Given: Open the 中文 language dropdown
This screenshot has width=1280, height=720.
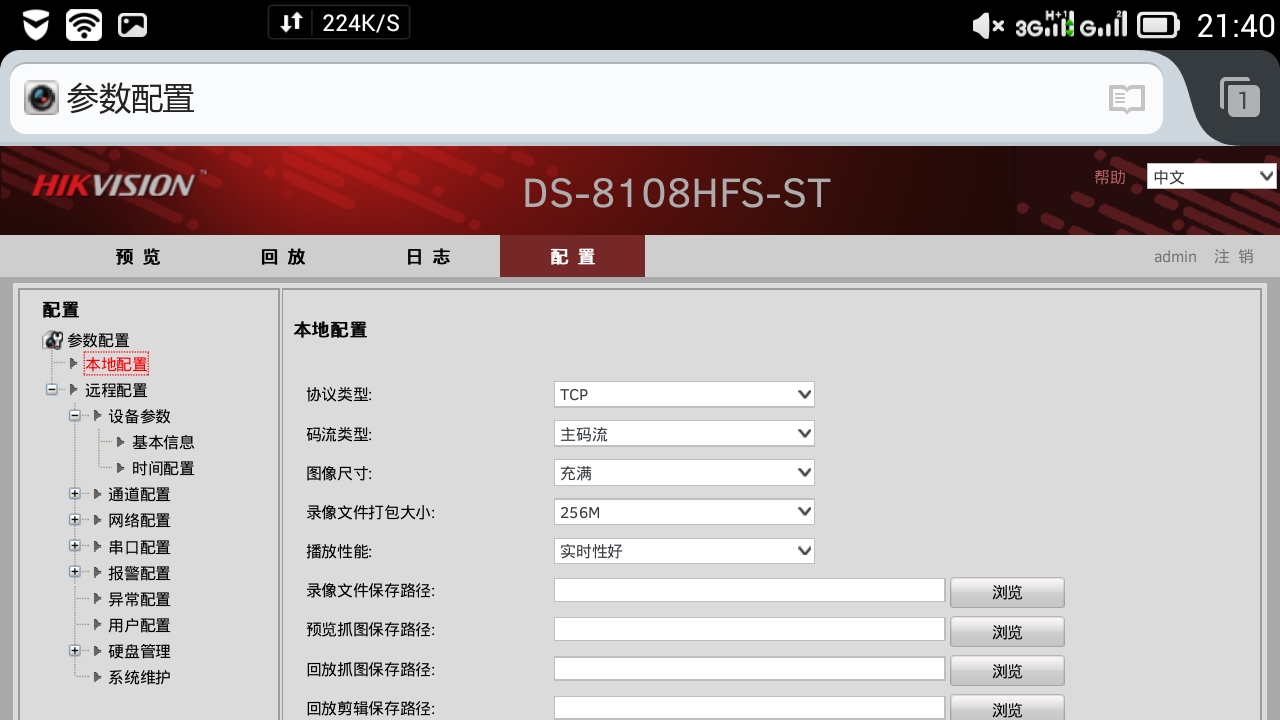Looking at the screenshot, I should point(1212,177).
